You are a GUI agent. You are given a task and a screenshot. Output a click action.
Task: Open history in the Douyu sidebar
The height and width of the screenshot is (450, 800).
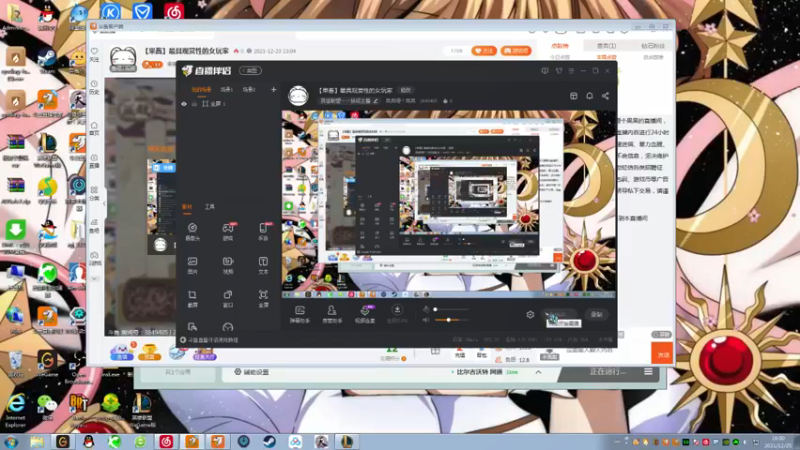pyautogui.click(x=94, y=87)
